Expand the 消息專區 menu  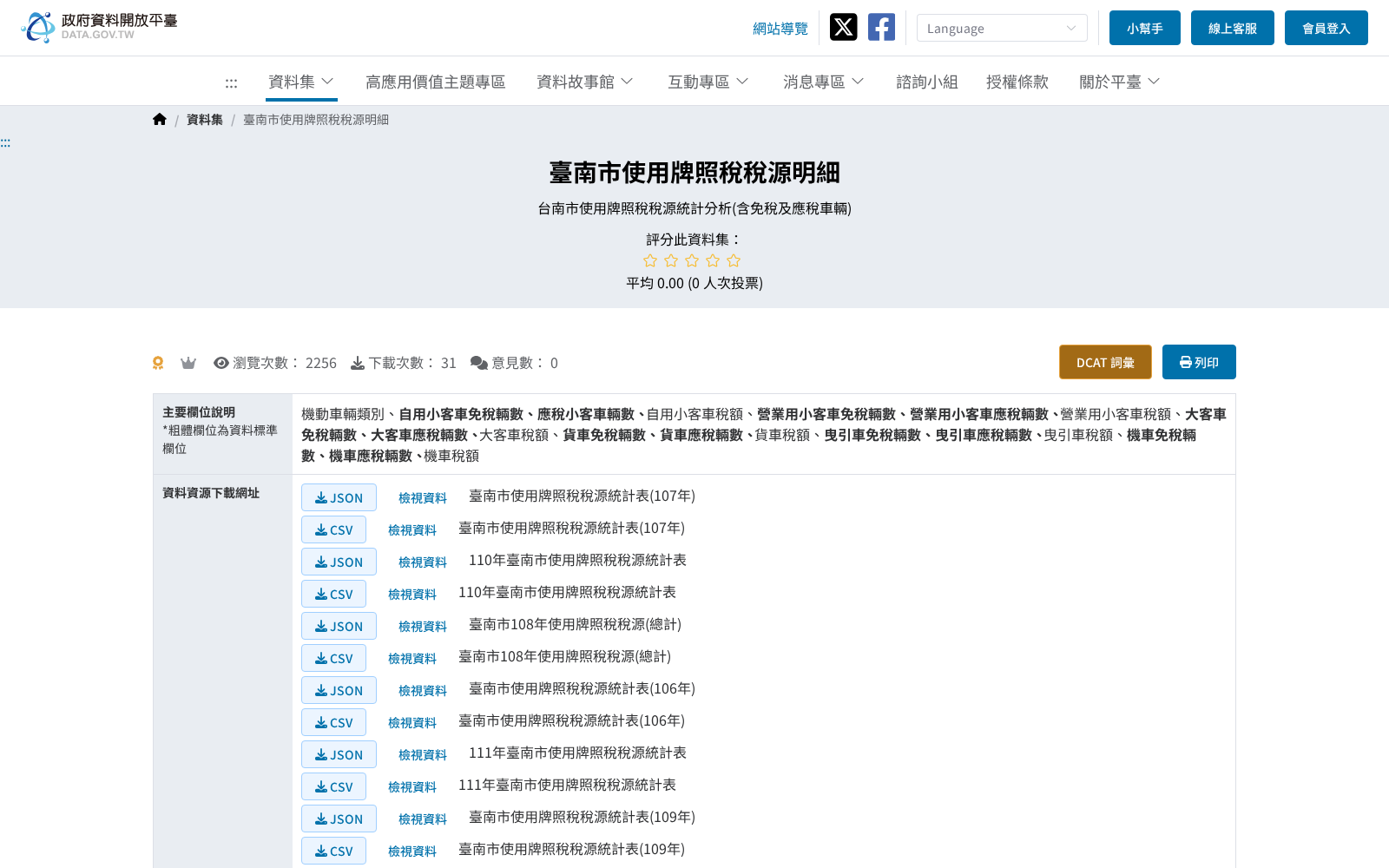coord(823,82)
